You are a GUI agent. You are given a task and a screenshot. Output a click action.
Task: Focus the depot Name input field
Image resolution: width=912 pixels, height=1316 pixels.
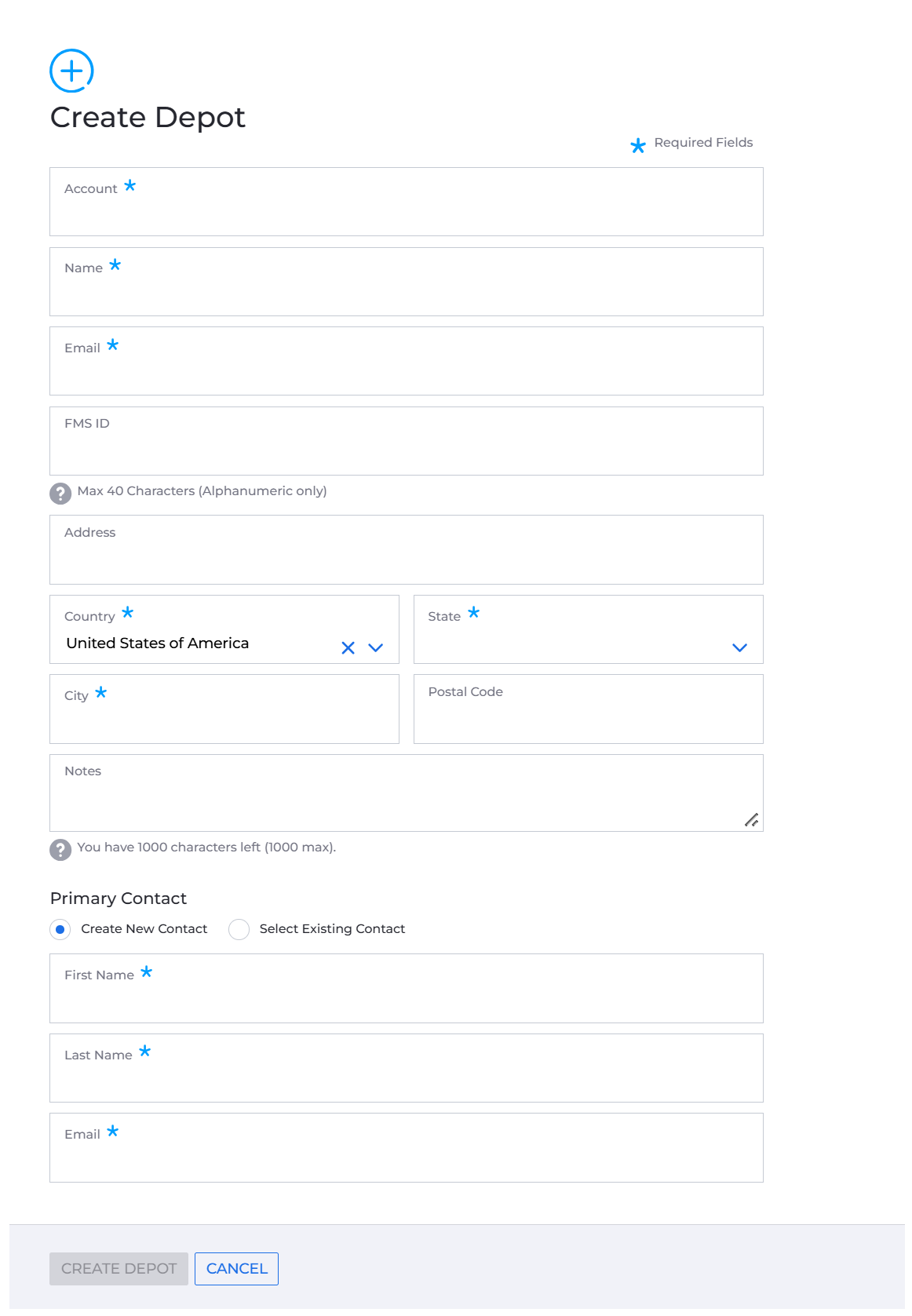coord(407,282)
